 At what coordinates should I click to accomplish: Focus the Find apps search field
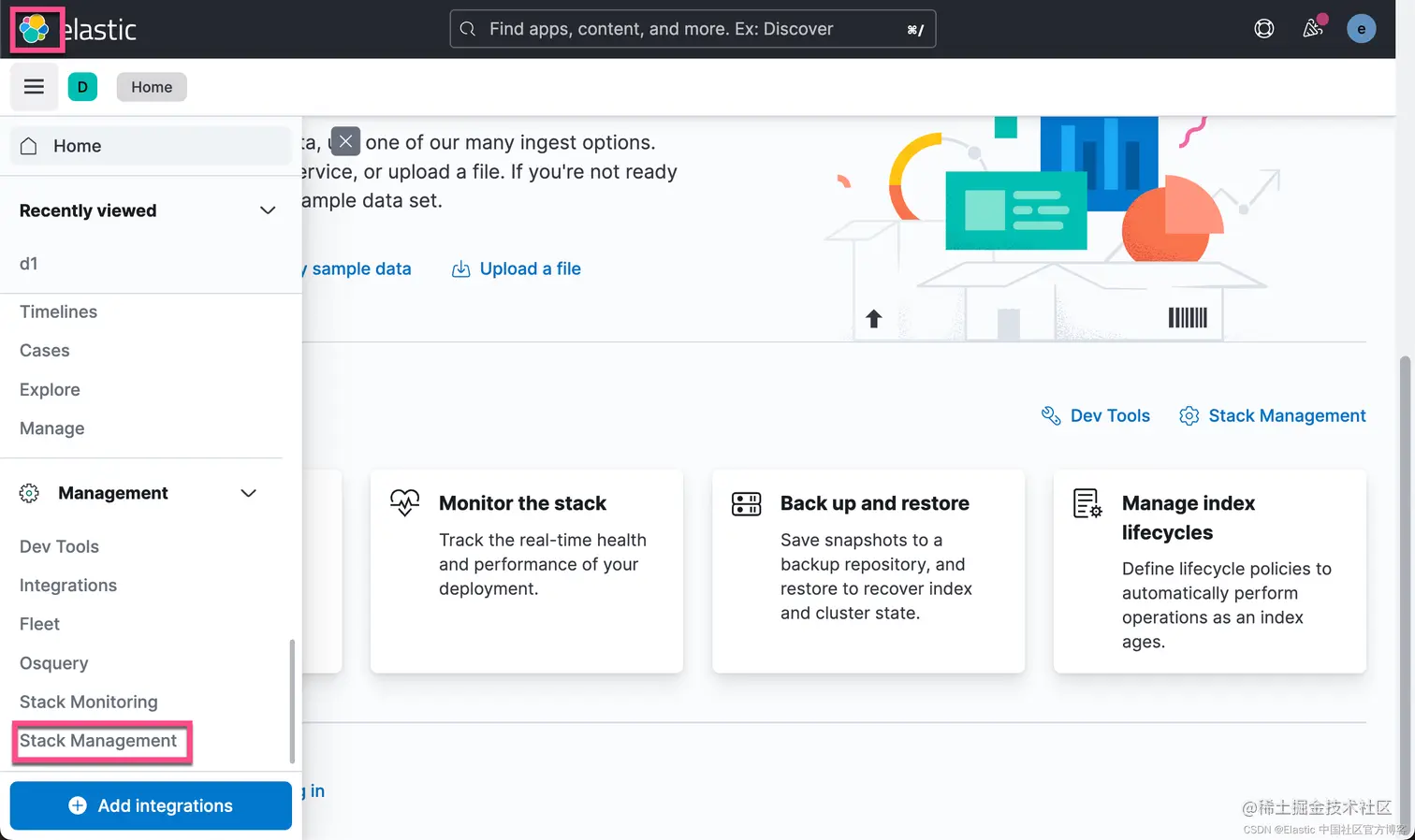click(693, 29)
